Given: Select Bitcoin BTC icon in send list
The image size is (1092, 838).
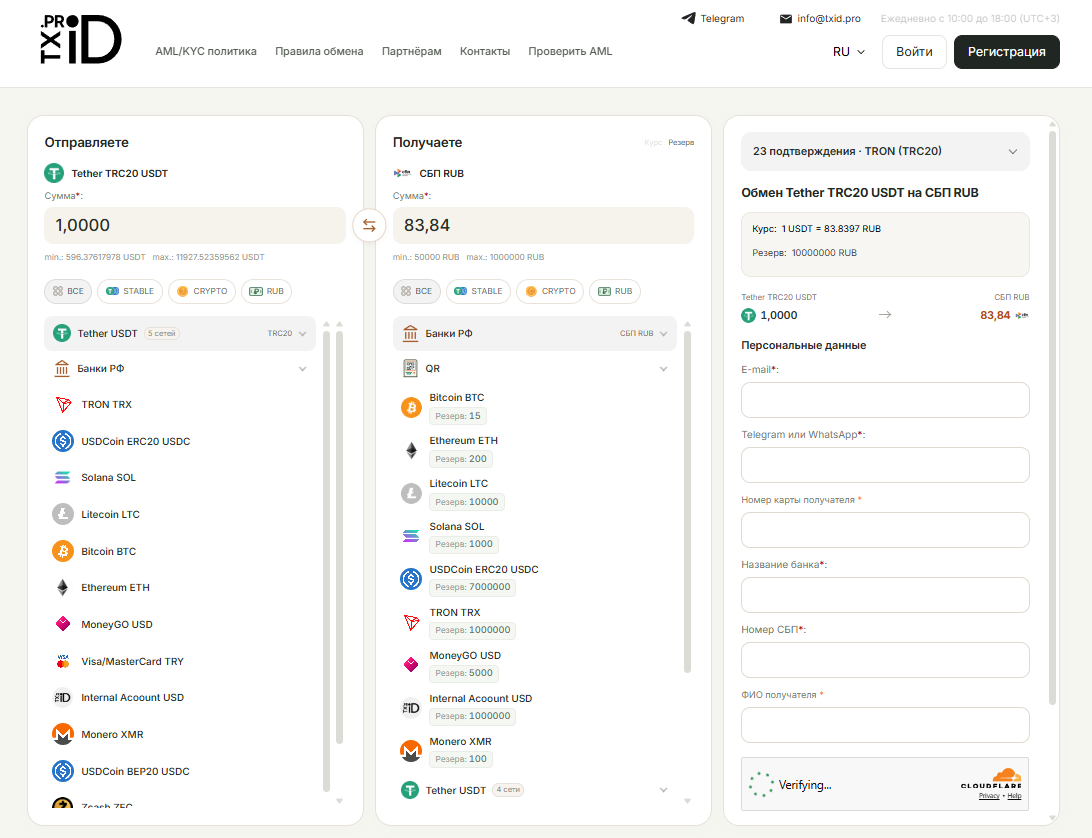Looking at the screenshot, I should coord(63,552).
